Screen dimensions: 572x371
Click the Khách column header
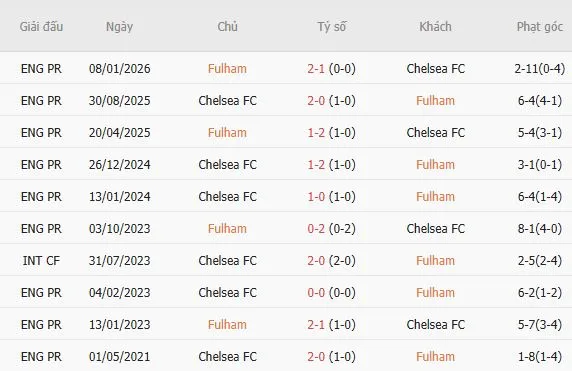[436, 27]
